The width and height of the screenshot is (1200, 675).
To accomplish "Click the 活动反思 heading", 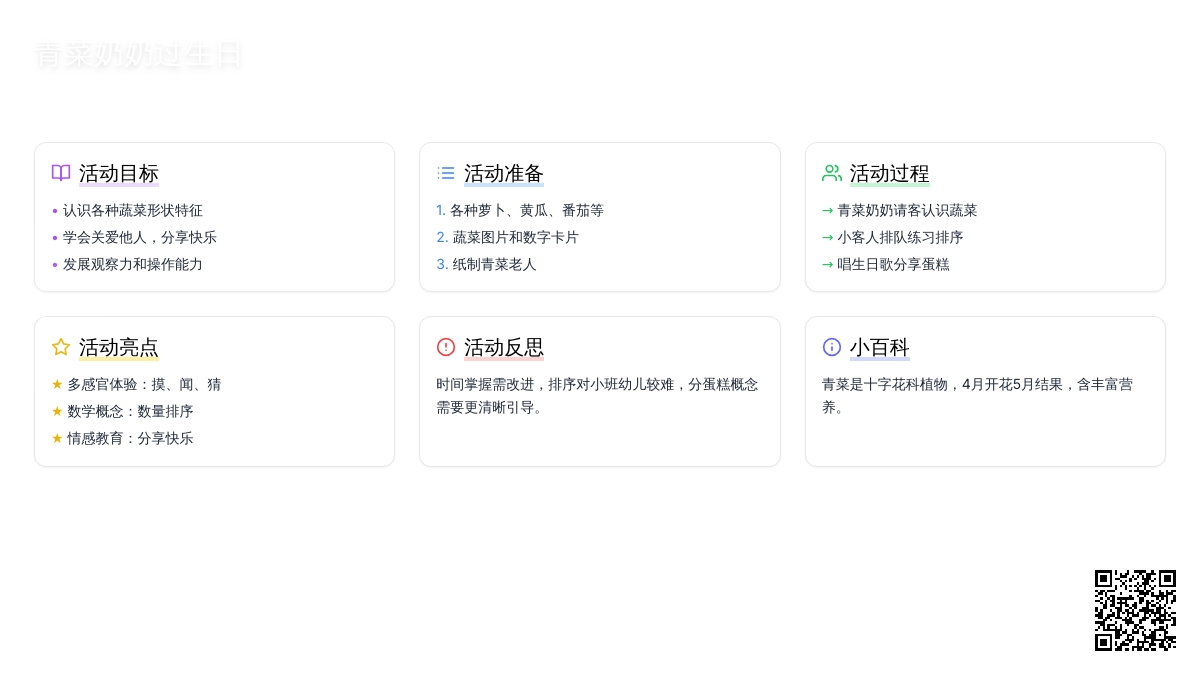I will pyautogui.click(x=504, y=348).
